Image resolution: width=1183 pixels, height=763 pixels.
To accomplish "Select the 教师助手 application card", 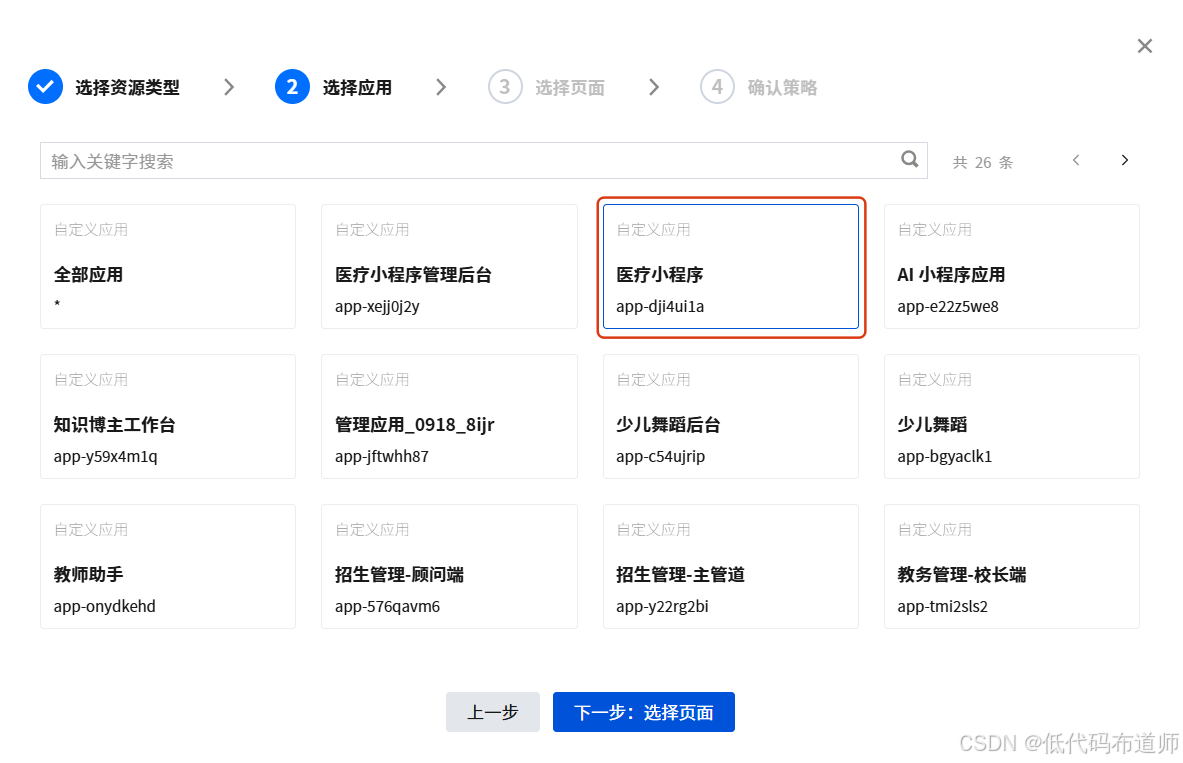I will coord(167,566).
